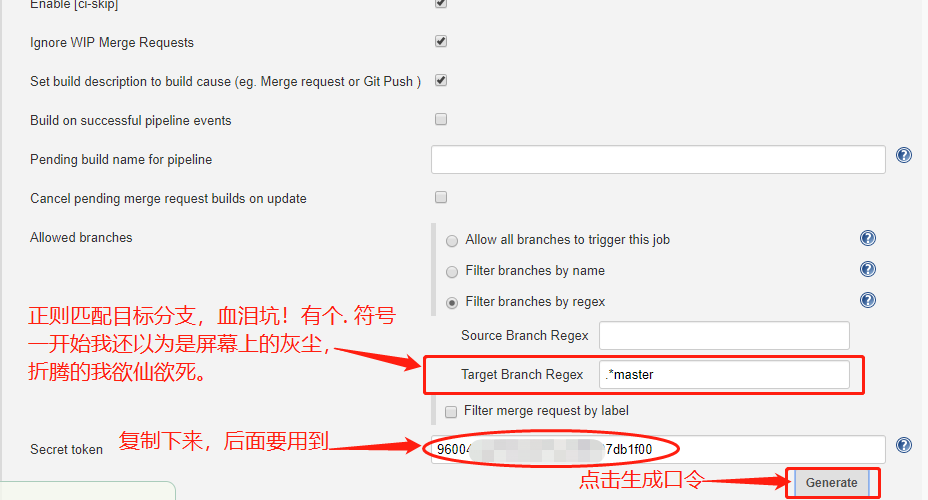Uncheck Set build description to build cause
The image size is (928, 500).
pos(441,80)
